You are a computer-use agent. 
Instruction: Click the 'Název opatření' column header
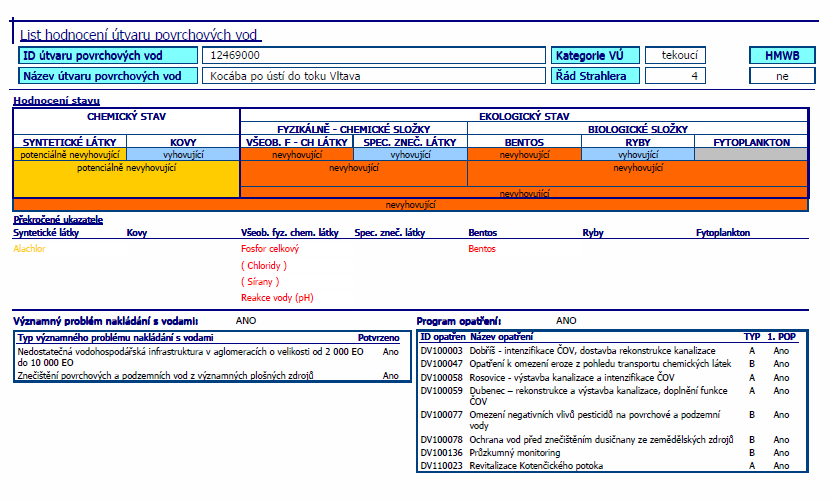pos(501,337)
